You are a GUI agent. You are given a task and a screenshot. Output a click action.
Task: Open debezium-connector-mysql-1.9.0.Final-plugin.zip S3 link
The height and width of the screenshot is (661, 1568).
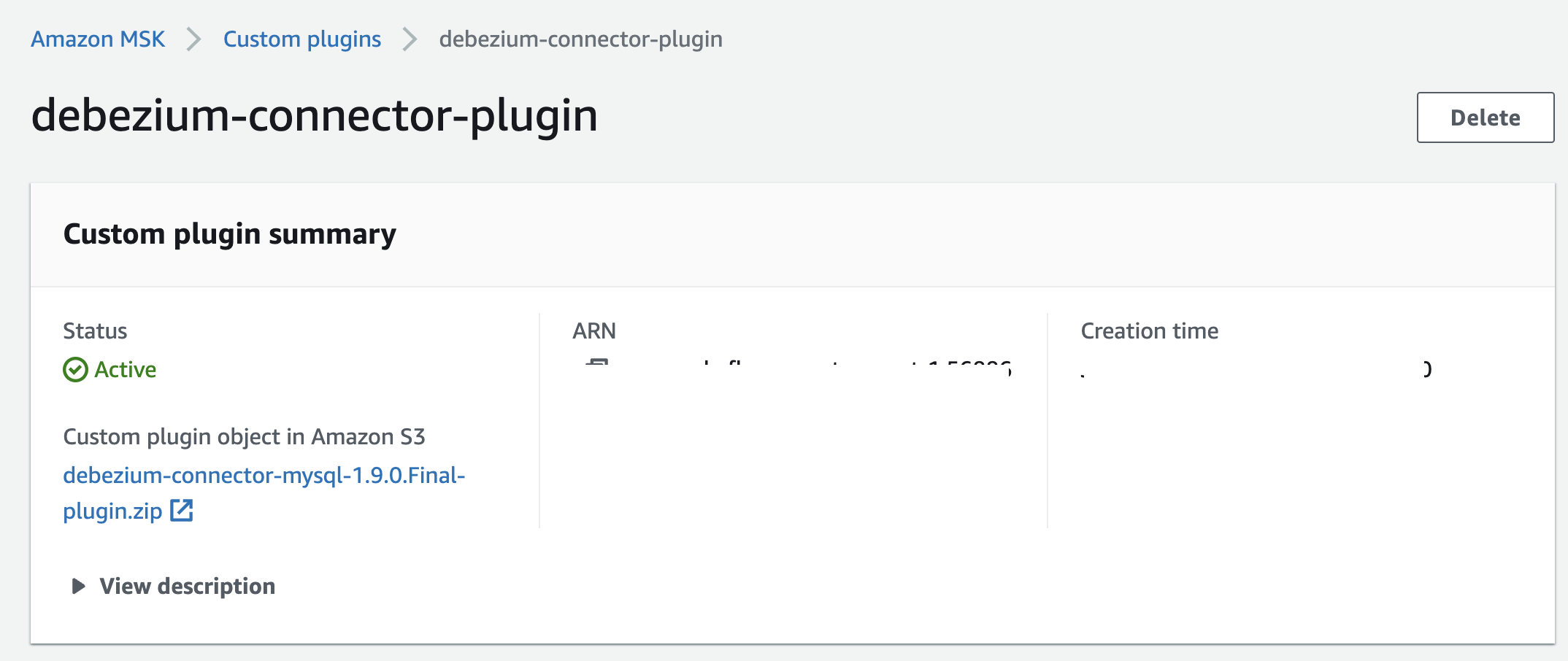(264, 492)
